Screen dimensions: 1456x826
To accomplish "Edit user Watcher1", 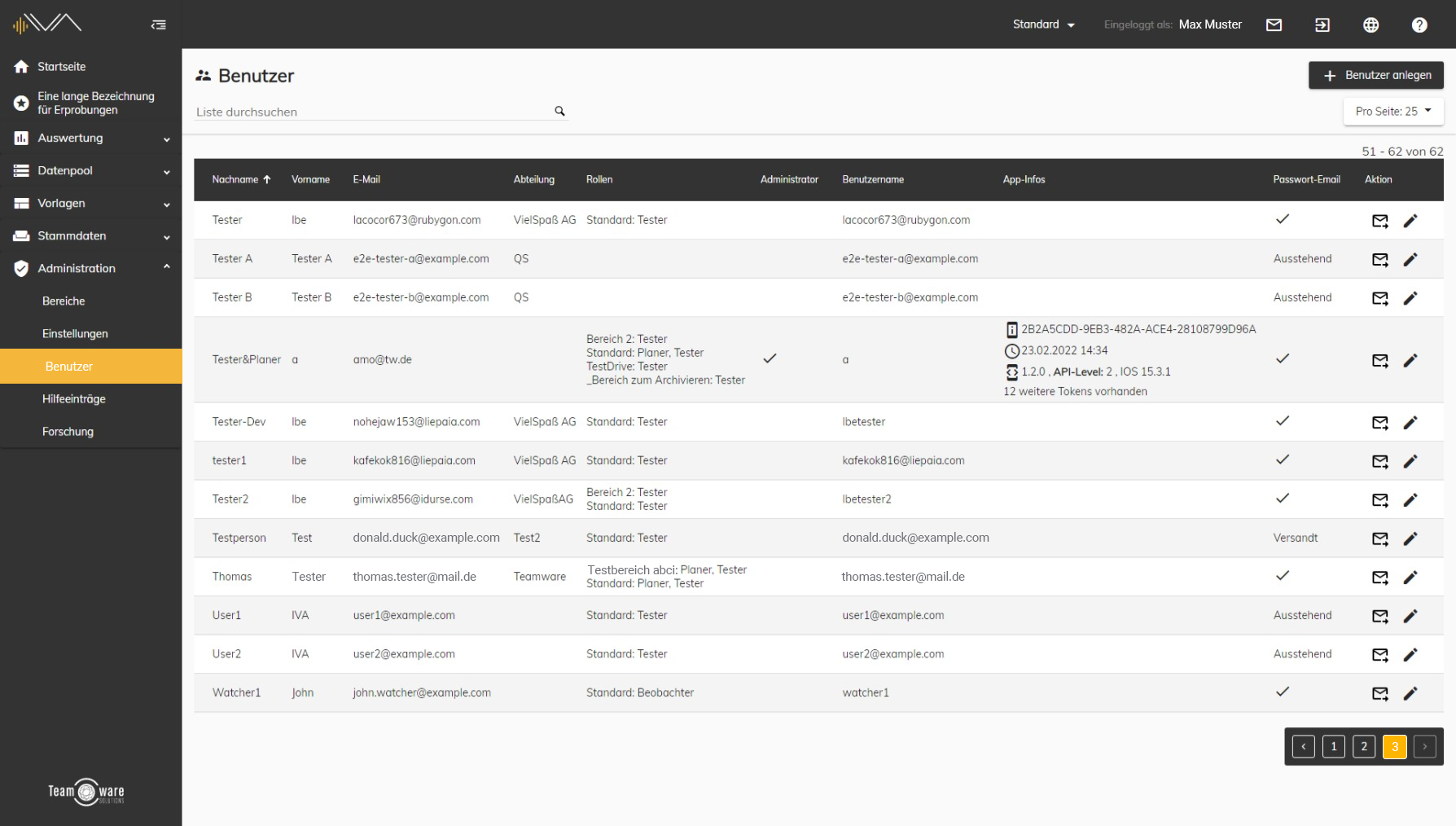I will click(x=1410, y=693).
